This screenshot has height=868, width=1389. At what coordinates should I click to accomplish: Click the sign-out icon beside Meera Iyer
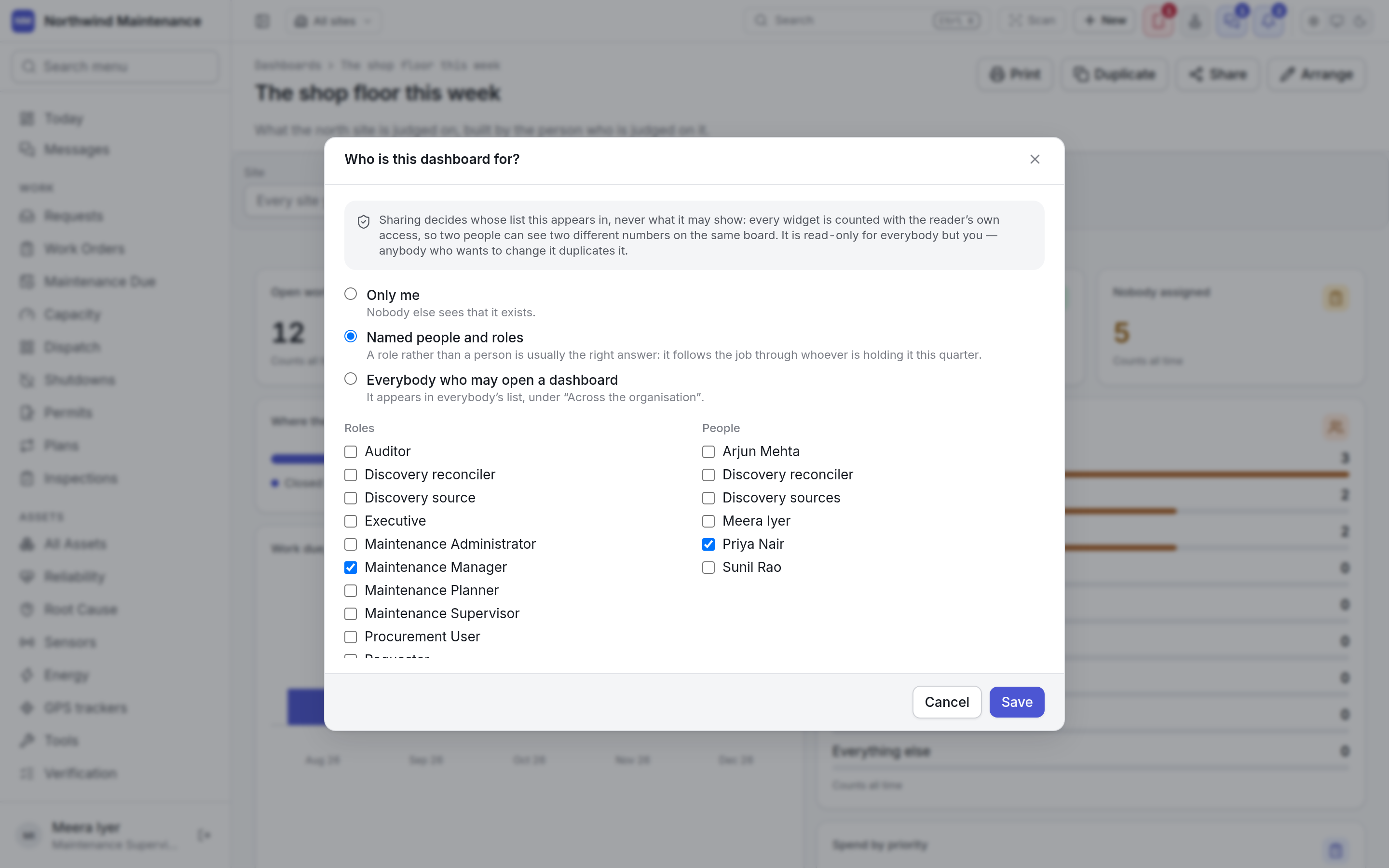click(204, 835)
